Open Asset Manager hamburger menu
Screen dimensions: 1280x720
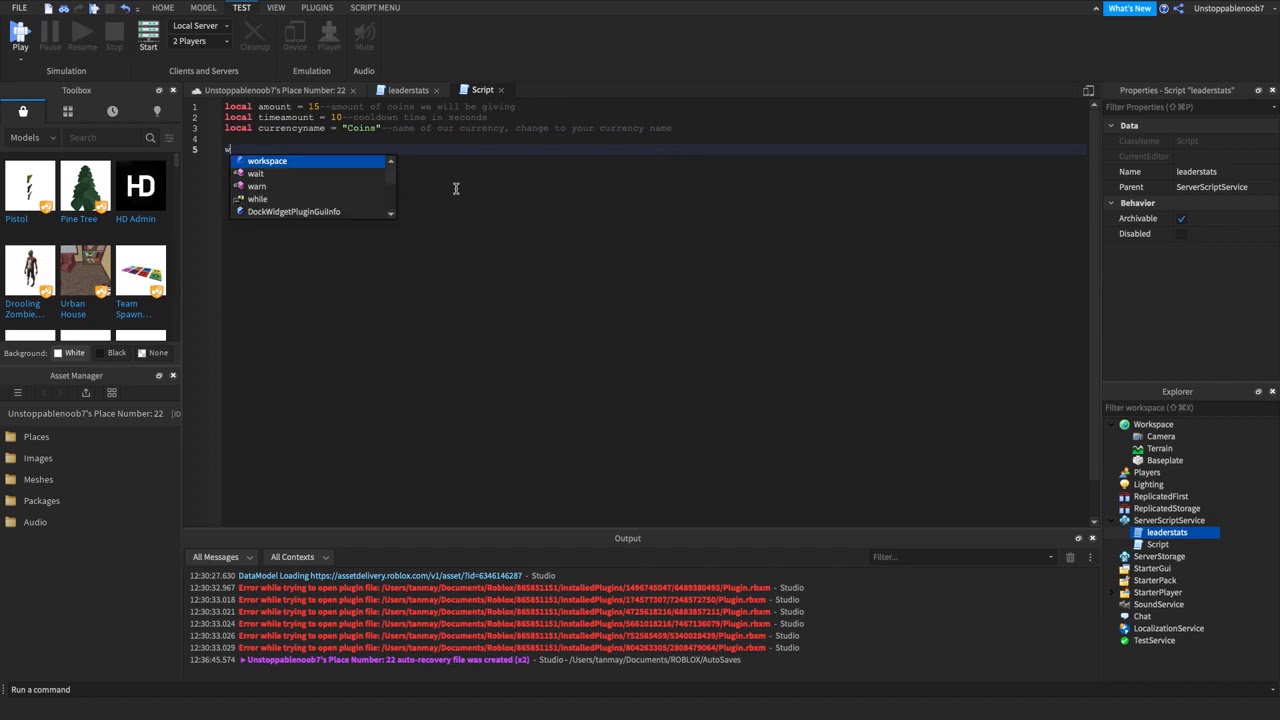pos(17,393)
